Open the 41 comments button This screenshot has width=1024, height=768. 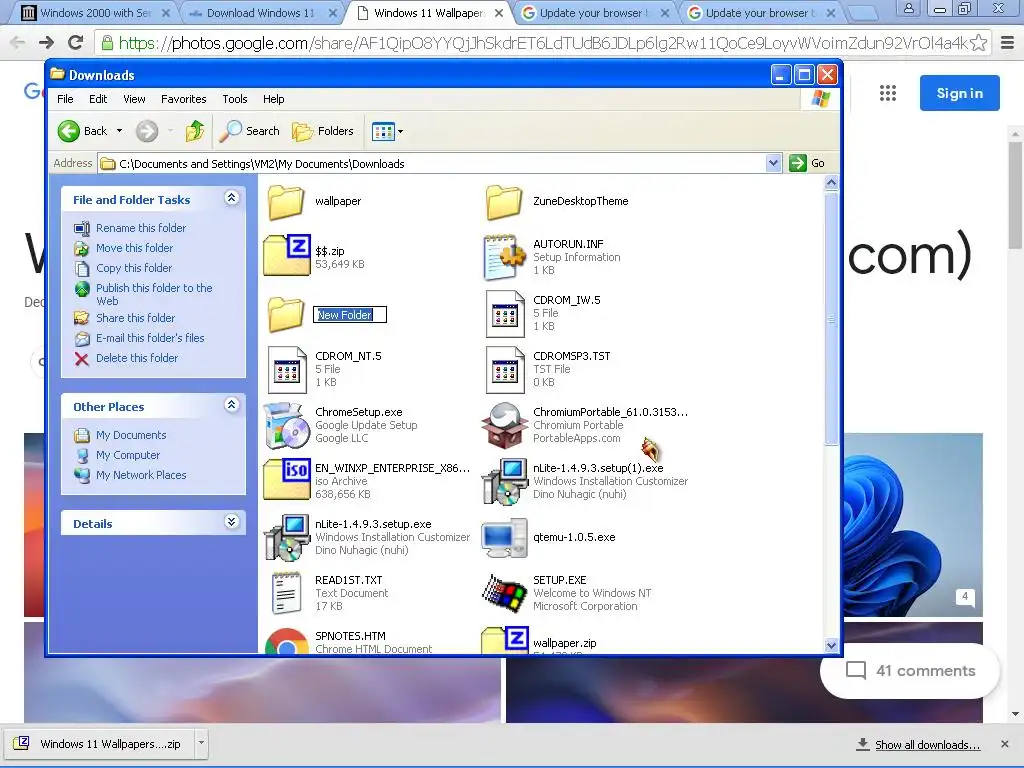910,671
